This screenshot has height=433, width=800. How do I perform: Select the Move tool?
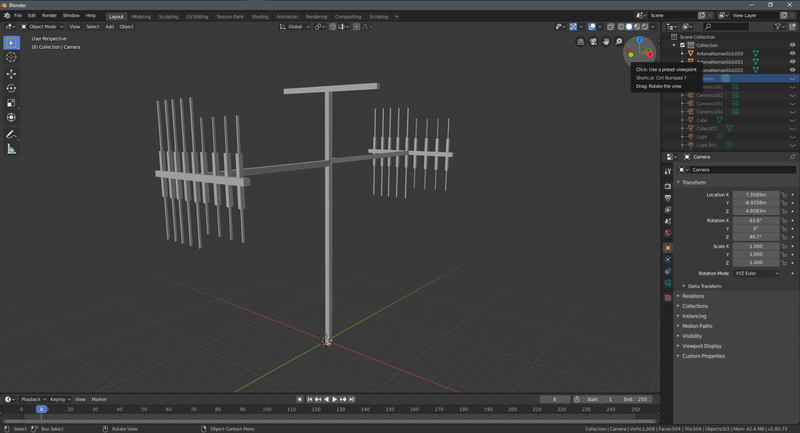click(11, 74)
